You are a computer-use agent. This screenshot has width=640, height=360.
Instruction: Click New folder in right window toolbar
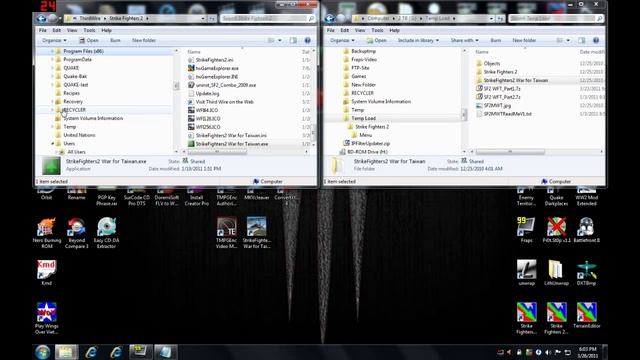[524, 40]
